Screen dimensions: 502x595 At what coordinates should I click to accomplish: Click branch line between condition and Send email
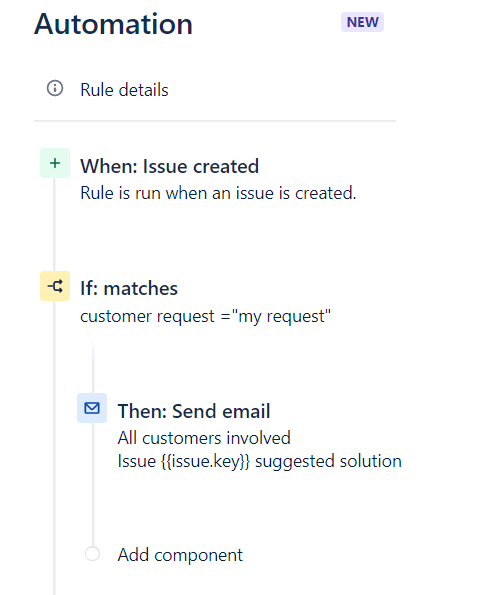coord(93,367)
